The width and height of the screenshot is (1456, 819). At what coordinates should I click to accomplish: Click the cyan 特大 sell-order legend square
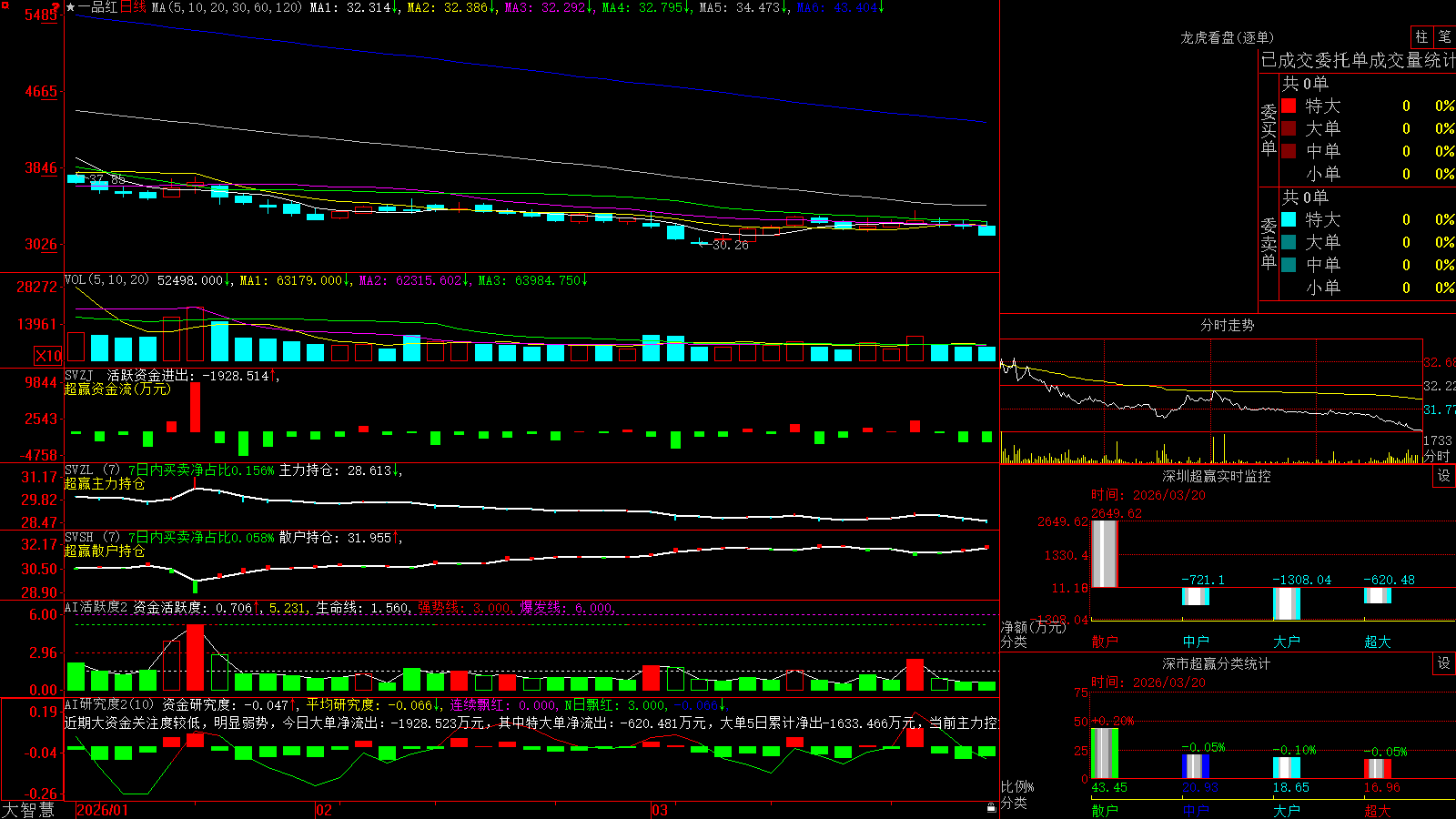pyautogui.click(x=1289, y=219)
